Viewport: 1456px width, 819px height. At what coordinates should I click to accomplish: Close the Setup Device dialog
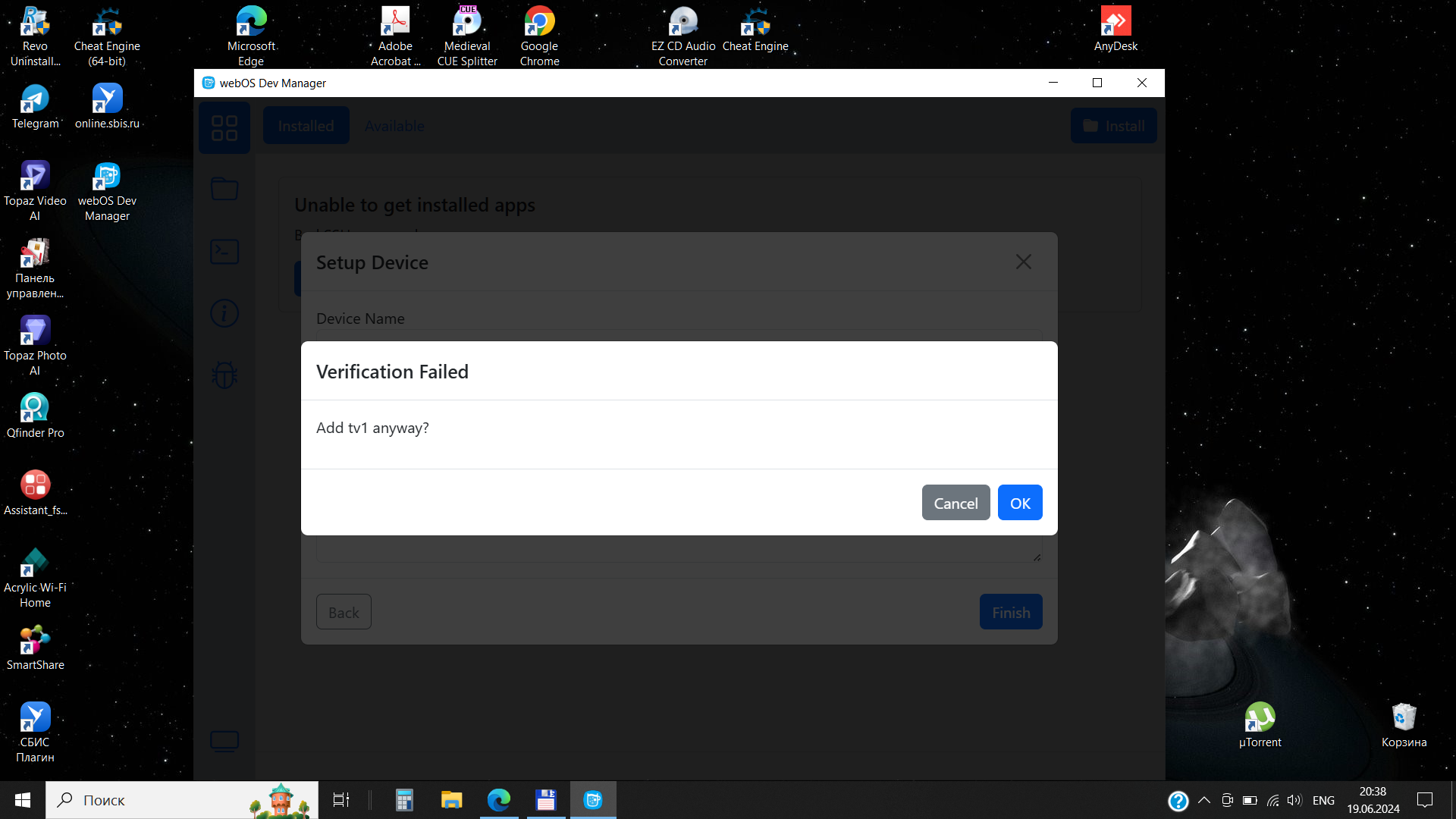pos(1023,262)
